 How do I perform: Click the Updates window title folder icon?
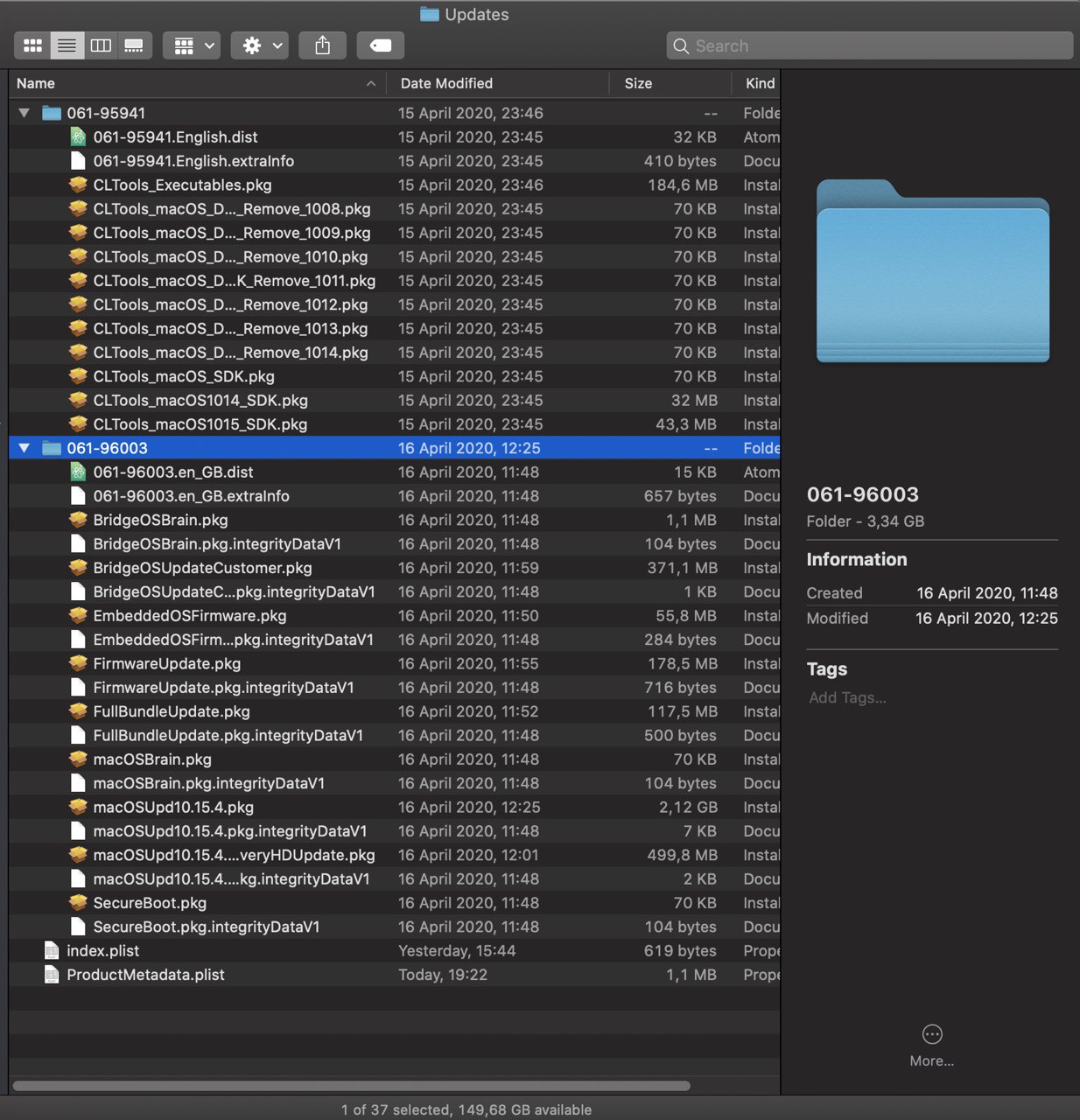[x=429, y=14]
